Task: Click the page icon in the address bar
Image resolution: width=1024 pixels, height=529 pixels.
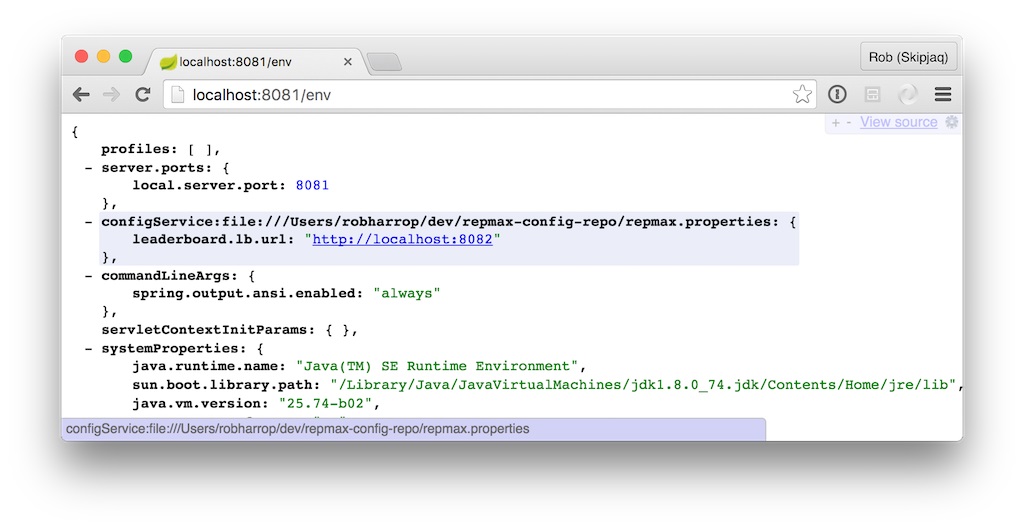Action: click(177, 95)
